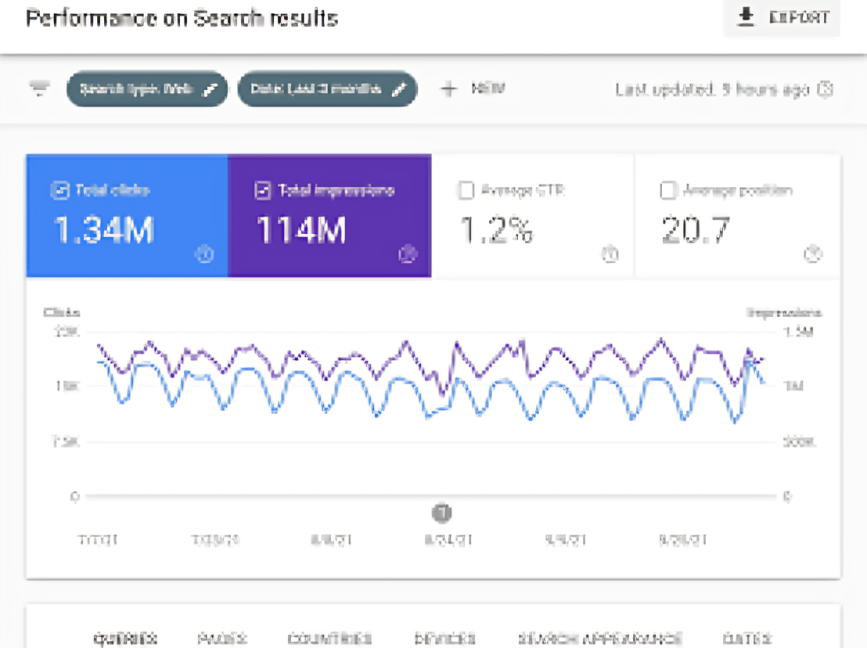Enable the Average position checkbox

668,190
